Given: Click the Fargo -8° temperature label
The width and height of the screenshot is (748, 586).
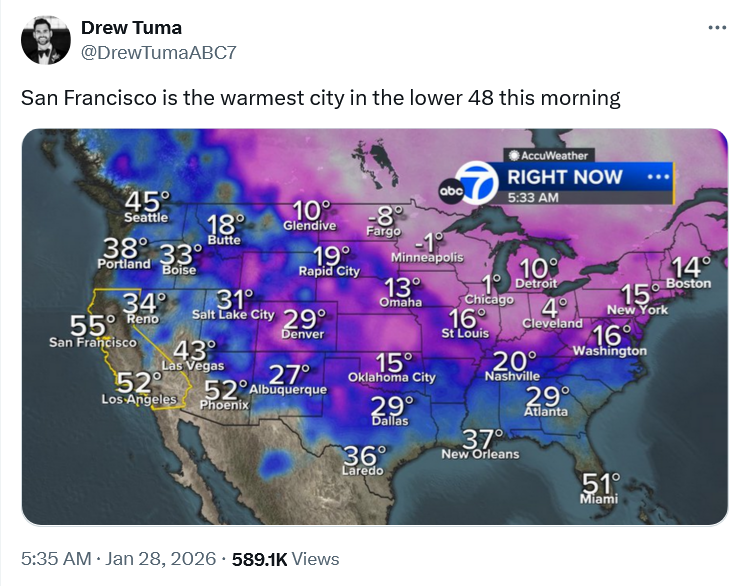Looking at the screenshot, I should (x=384, y=218).
